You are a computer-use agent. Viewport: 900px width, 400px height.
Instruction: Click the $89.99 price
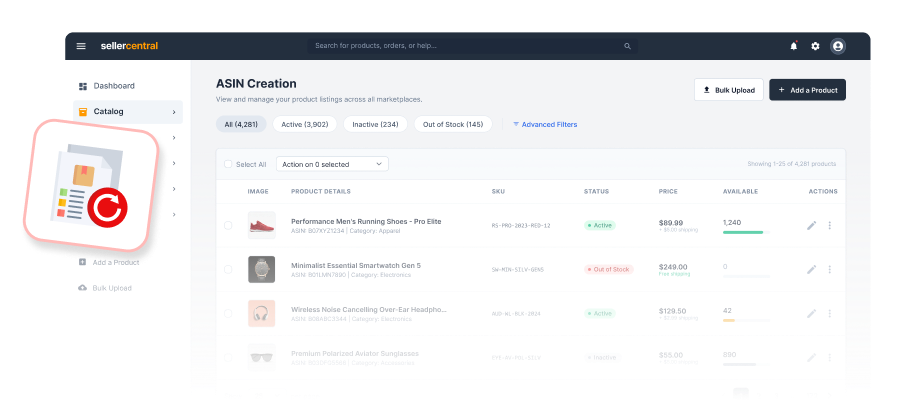pyautogui.click(x=671, y=223)
